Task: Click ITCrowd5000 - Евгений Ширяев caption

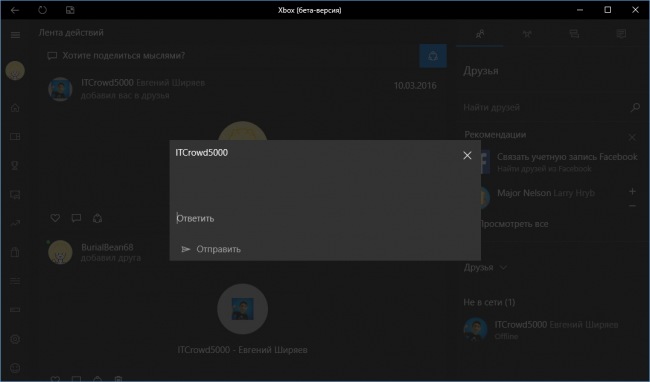Action: (243, 350)
